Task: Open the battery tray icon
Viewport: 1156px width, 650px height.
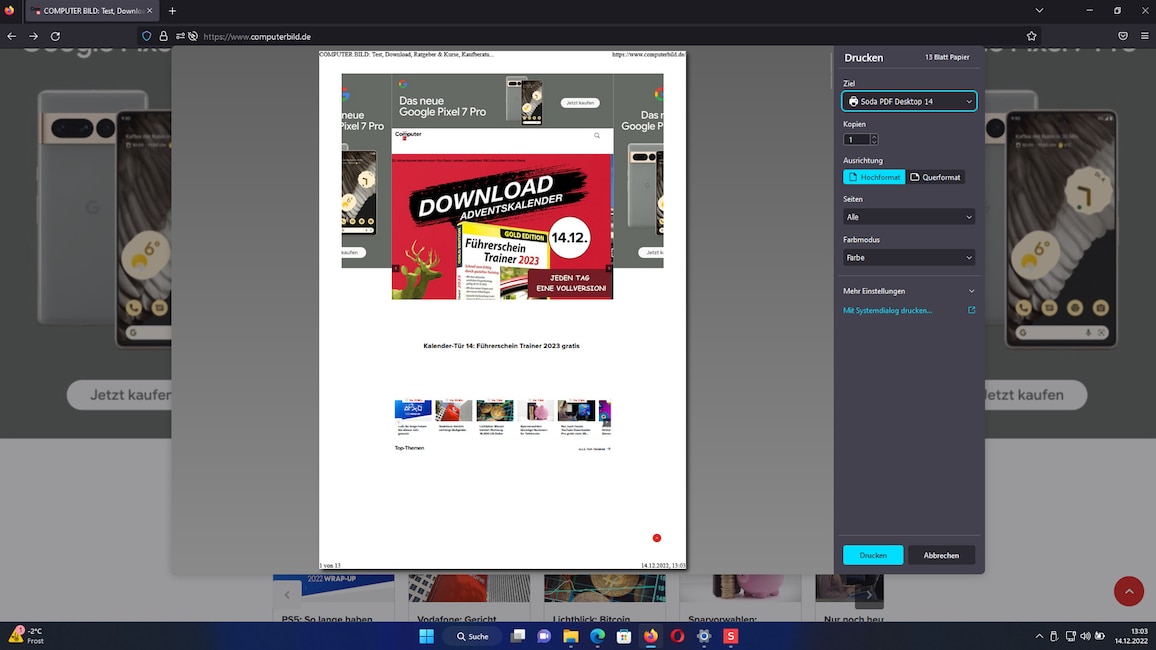Action: click(1099, 636)
